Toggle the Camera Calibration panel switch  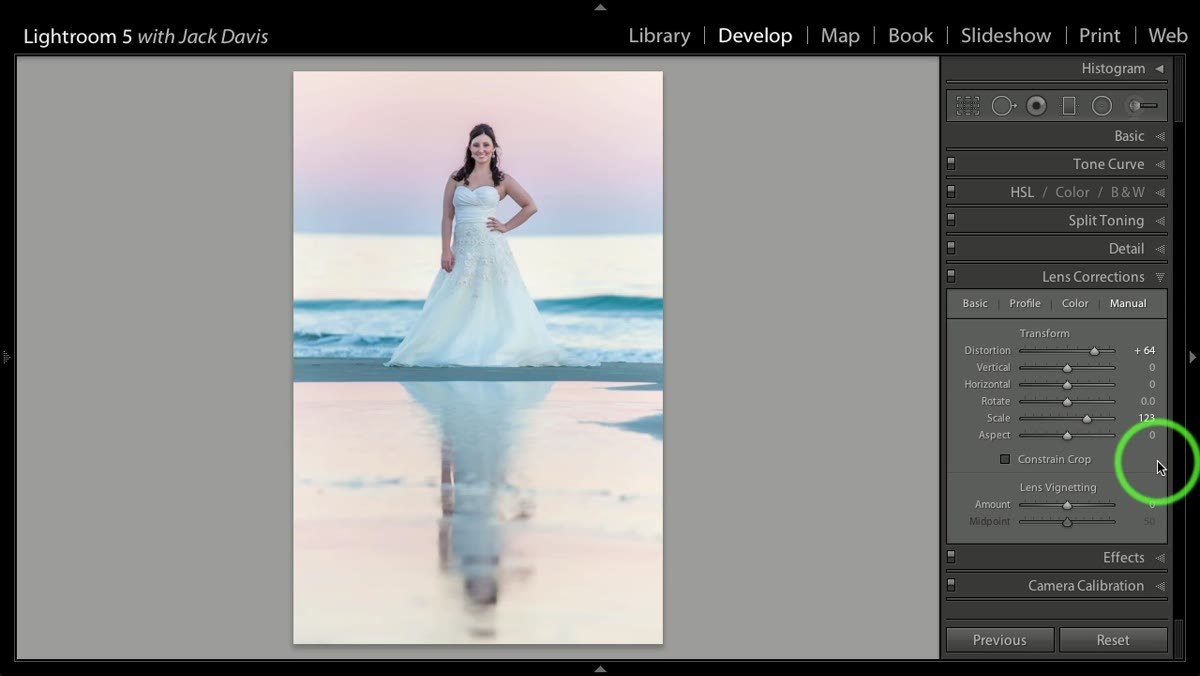(951, 584)
